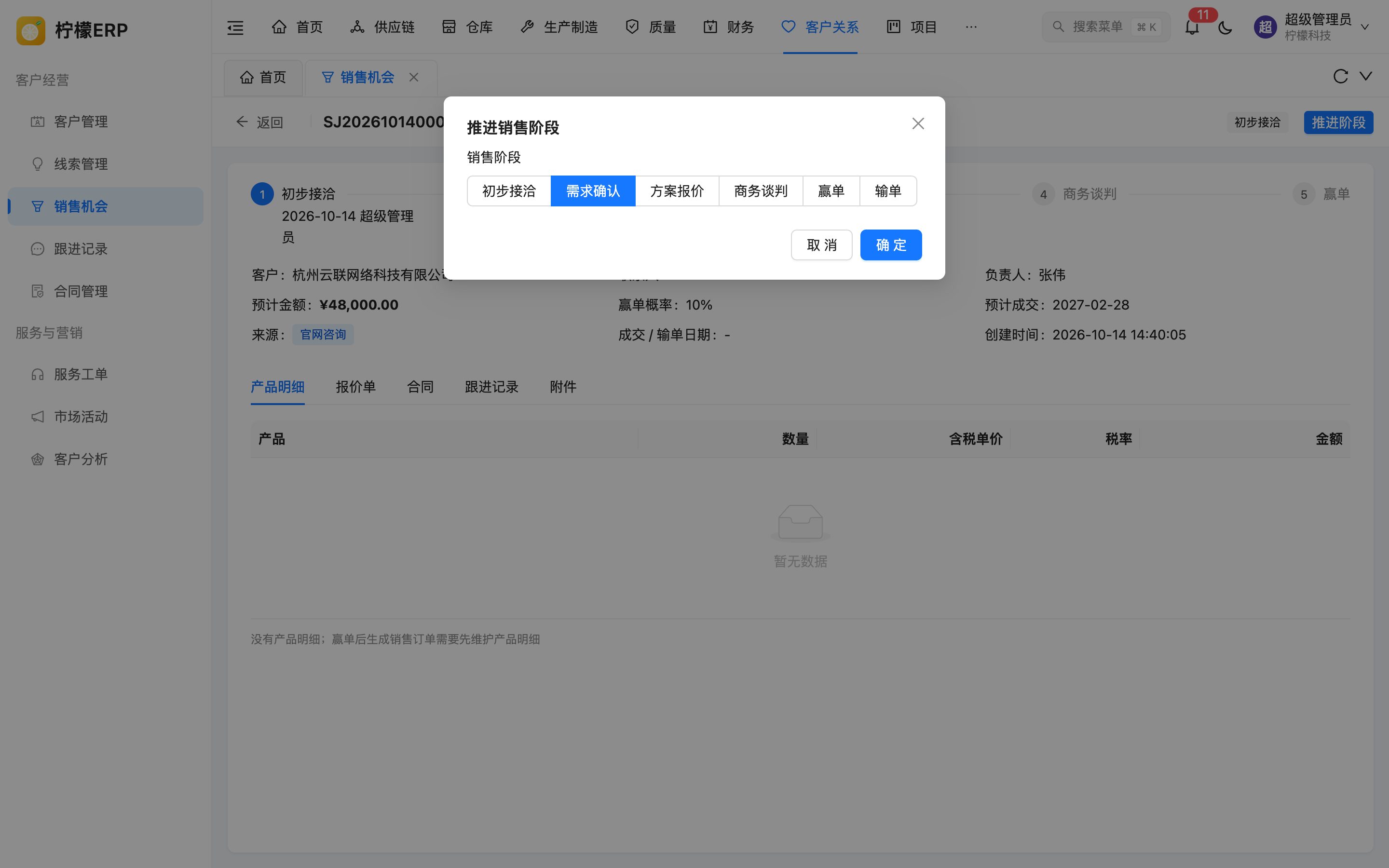The height and width of the screenshot is (868, 1389).
Task: Confirm with the 确定 button
Action: click(891, 245)
